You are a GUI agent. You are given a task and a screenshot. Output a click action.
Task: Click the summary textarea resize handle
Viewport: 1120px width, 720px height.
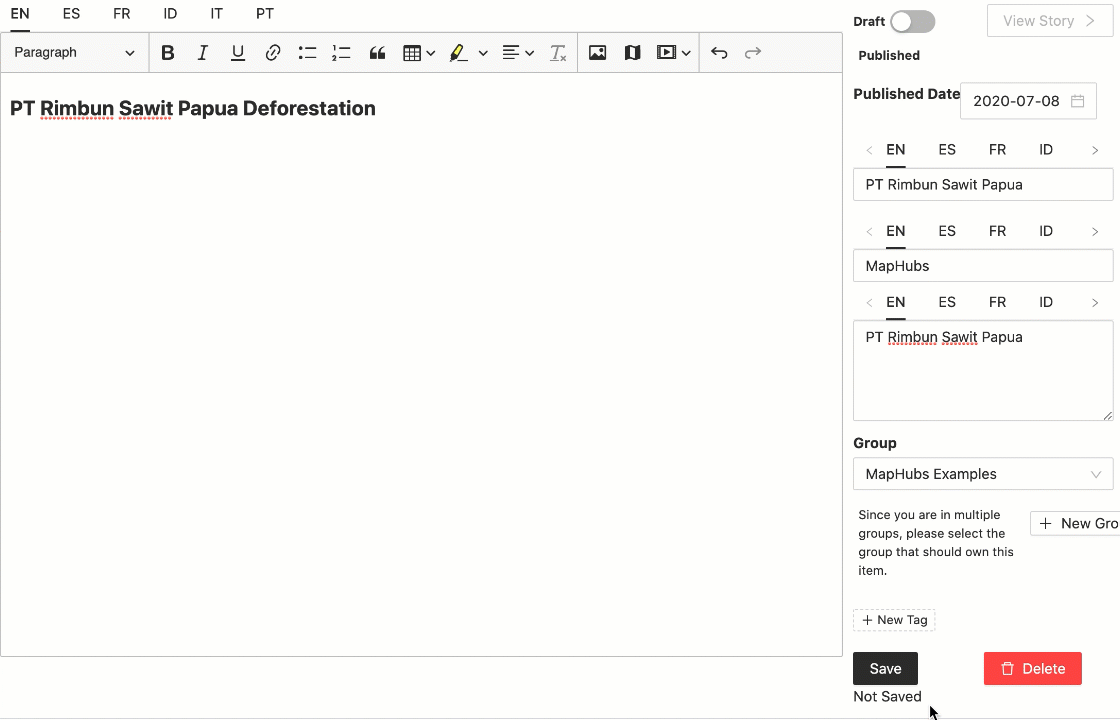[1107, 415]
